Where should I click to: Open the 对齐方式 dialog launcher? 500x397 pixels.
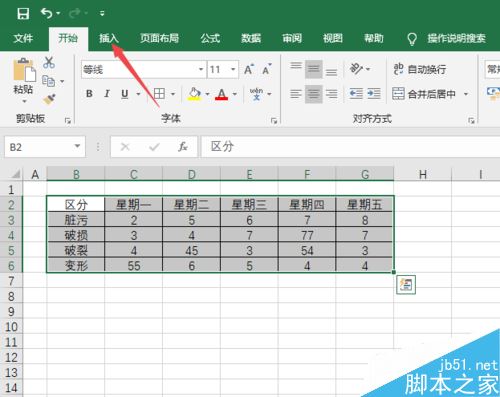471,120
